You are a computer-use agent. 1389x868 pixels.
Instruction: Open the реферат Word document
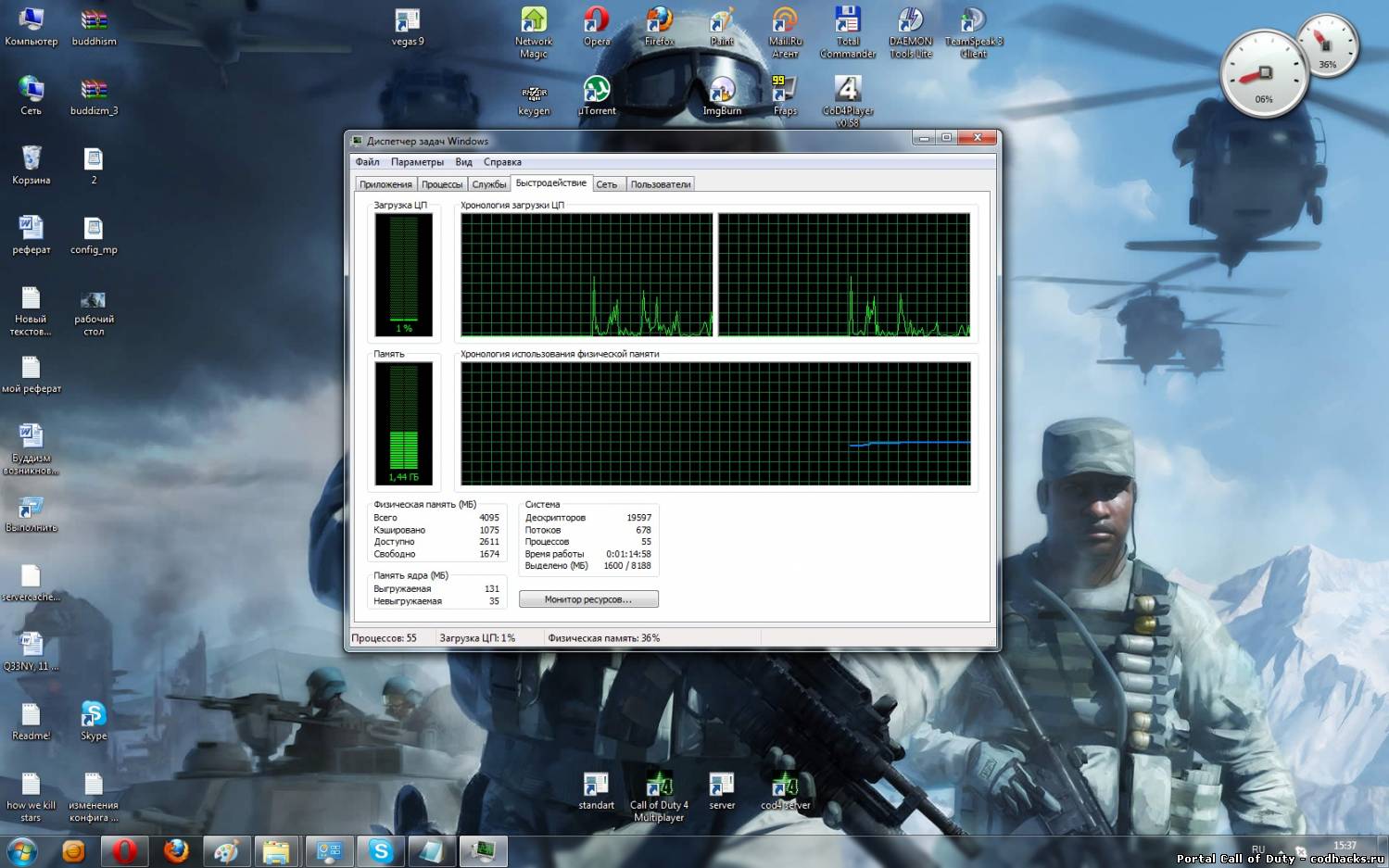[x=32, y=233]
